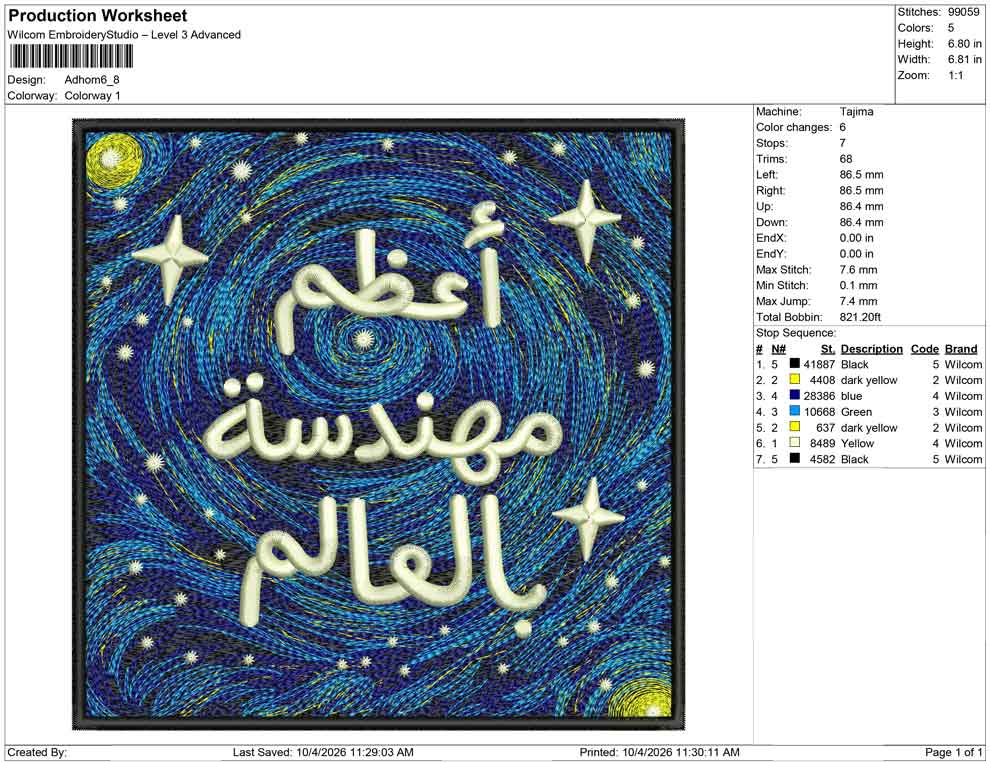Click the stitches total "99059"
990x762 pixels.
point(963,12)
